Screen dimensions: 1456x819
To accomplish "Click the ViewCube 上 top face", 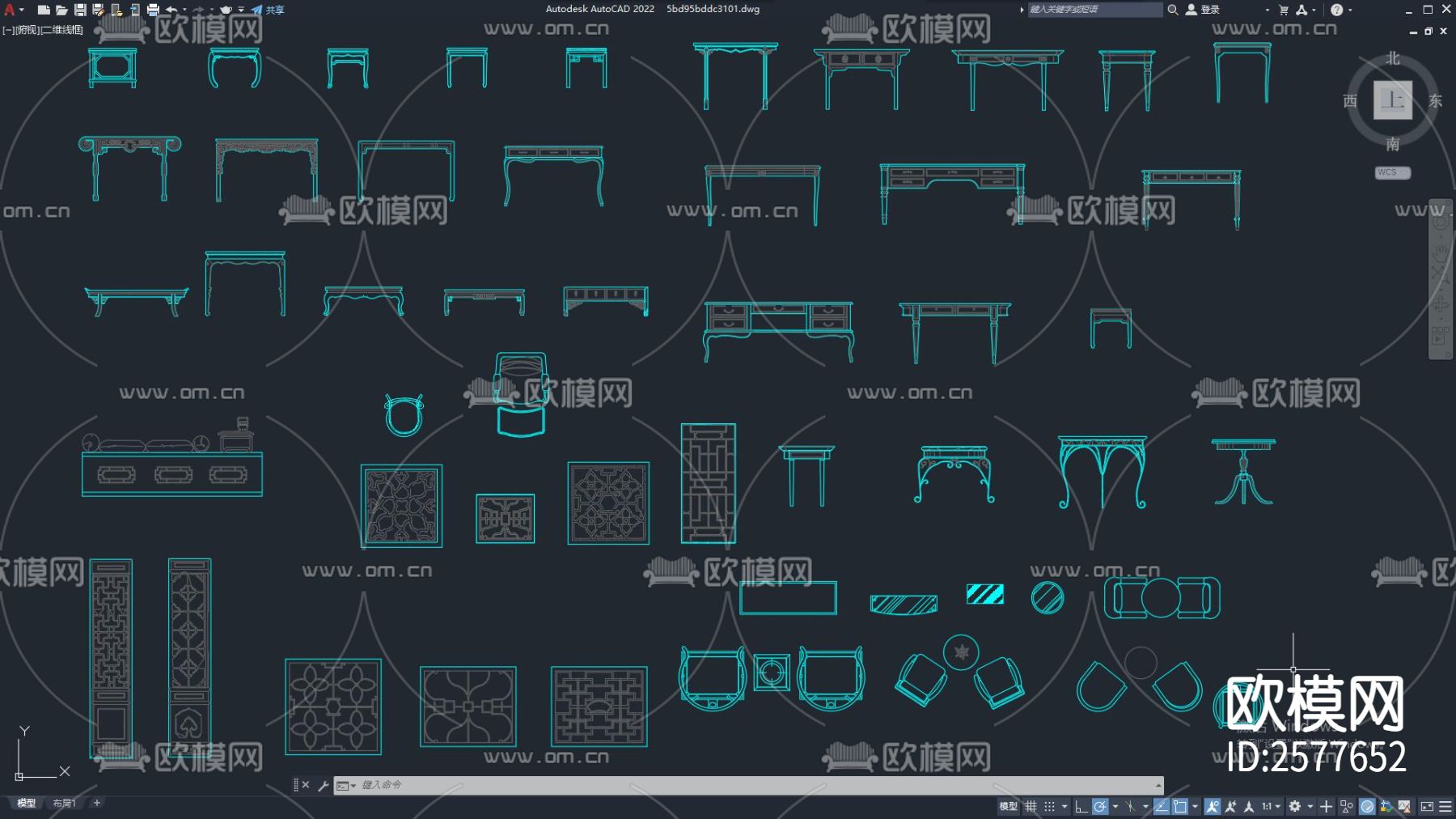I will click(x=1392, y=100).
